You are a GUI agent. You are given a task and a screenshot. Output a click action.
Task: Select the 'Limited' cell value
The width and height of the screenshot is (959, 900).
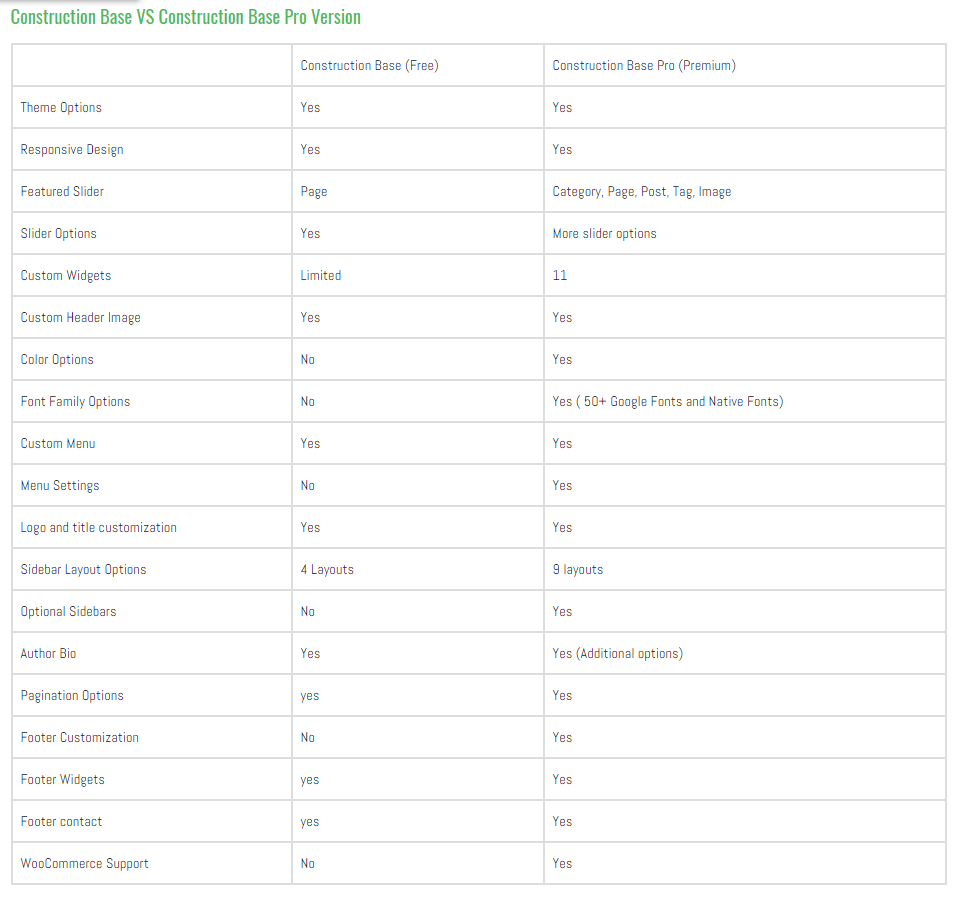[320, 276]
